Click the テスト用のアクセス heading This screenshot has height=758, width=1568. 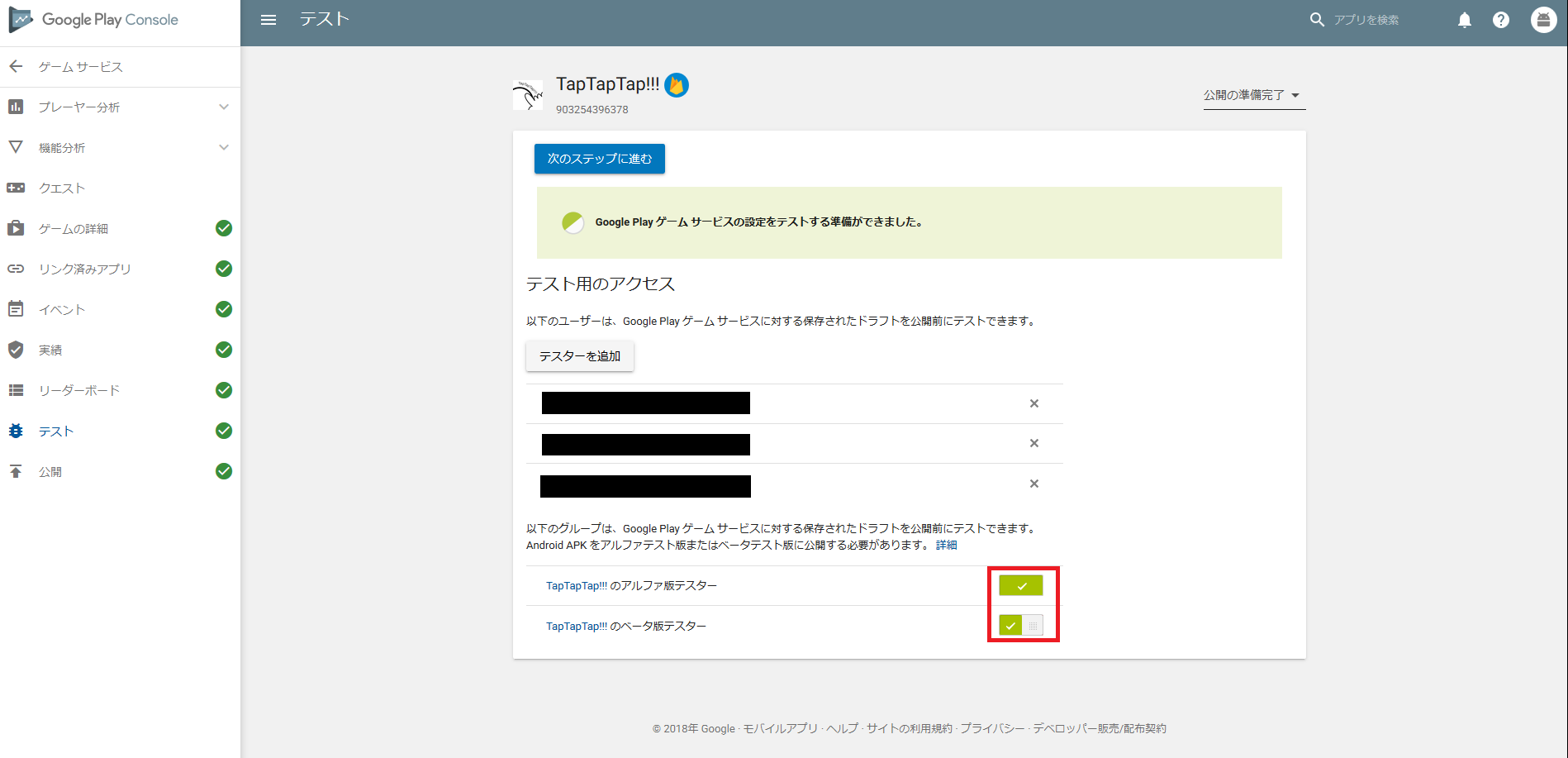601,284
